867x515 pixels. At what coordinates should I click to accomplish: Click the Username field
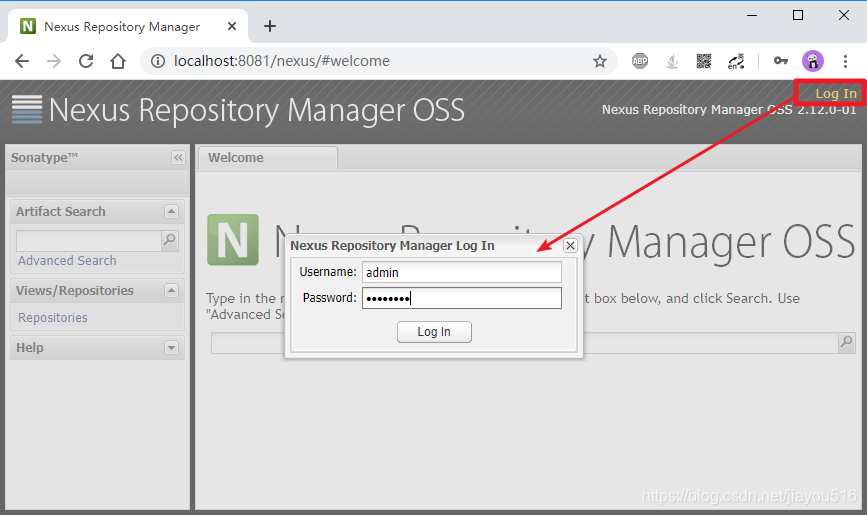pos(462,272)
